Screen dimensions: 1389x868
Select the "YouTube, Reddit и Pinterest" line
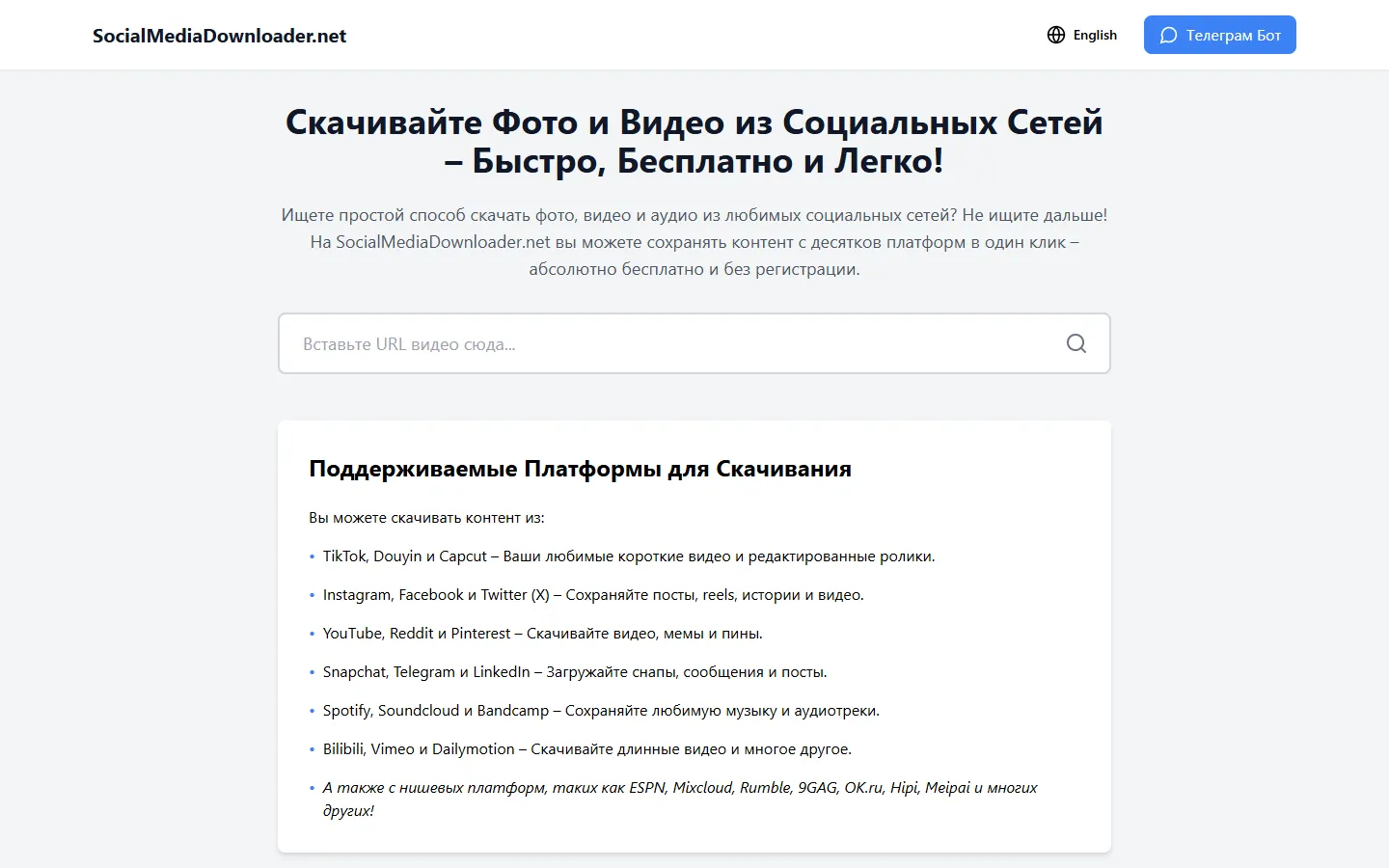(543, 634)
